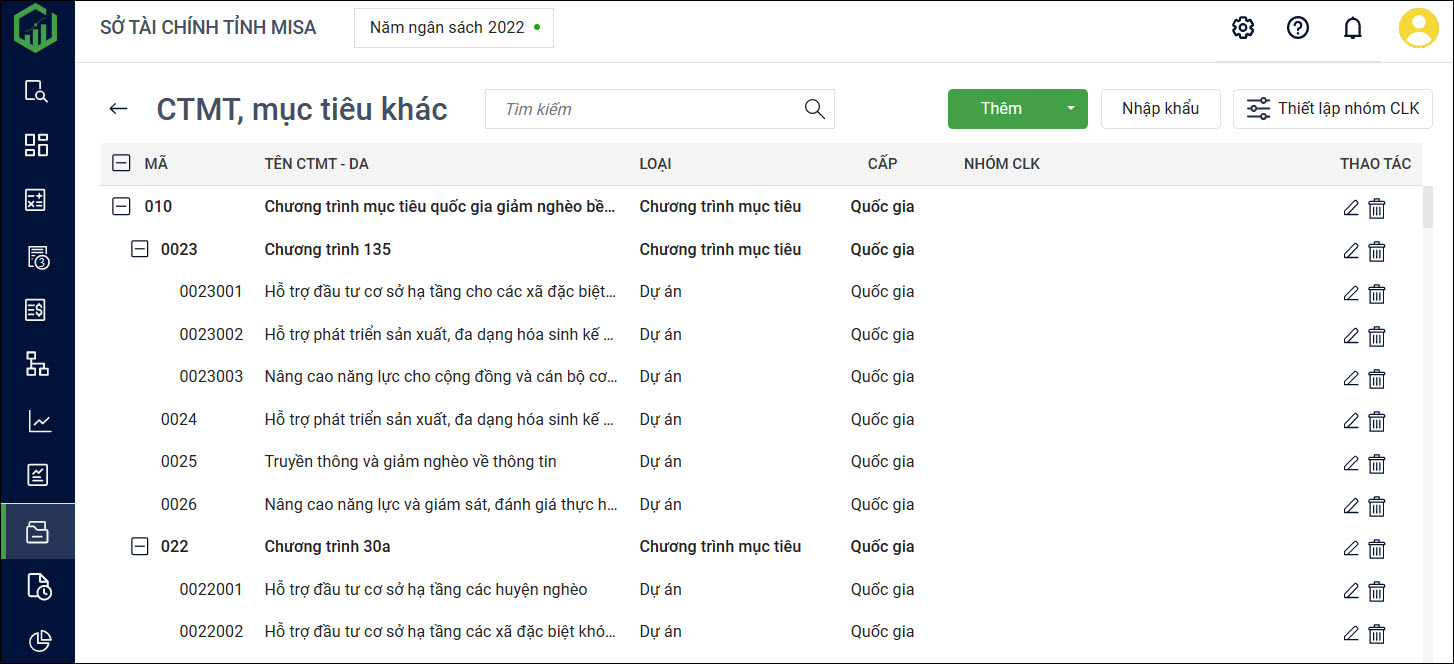This screenshot has height=664, width=1454.
Task: Edit row 010 with pencil icon
Action: tap(1351, 208)
